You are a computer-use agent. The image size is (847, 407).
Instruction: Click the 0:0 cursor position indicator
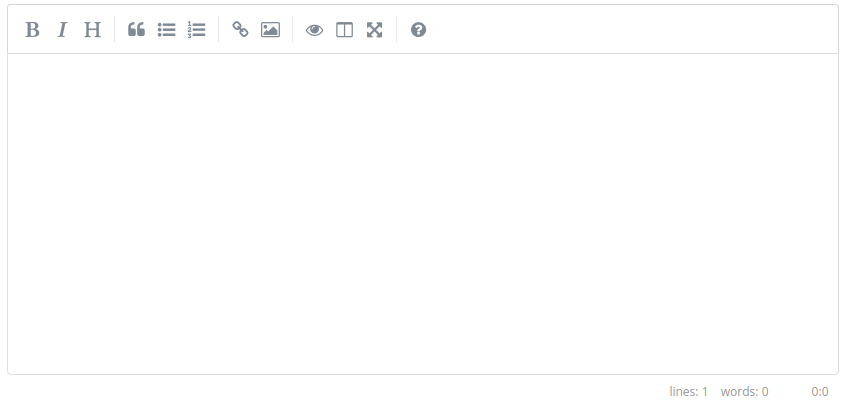pyautogui.click(x=819, y=392)
